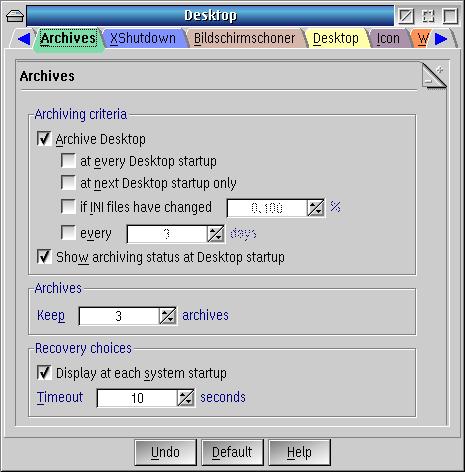Open the Help button
The width and height of the screenshot is (465, 472).
coord(299,452)
